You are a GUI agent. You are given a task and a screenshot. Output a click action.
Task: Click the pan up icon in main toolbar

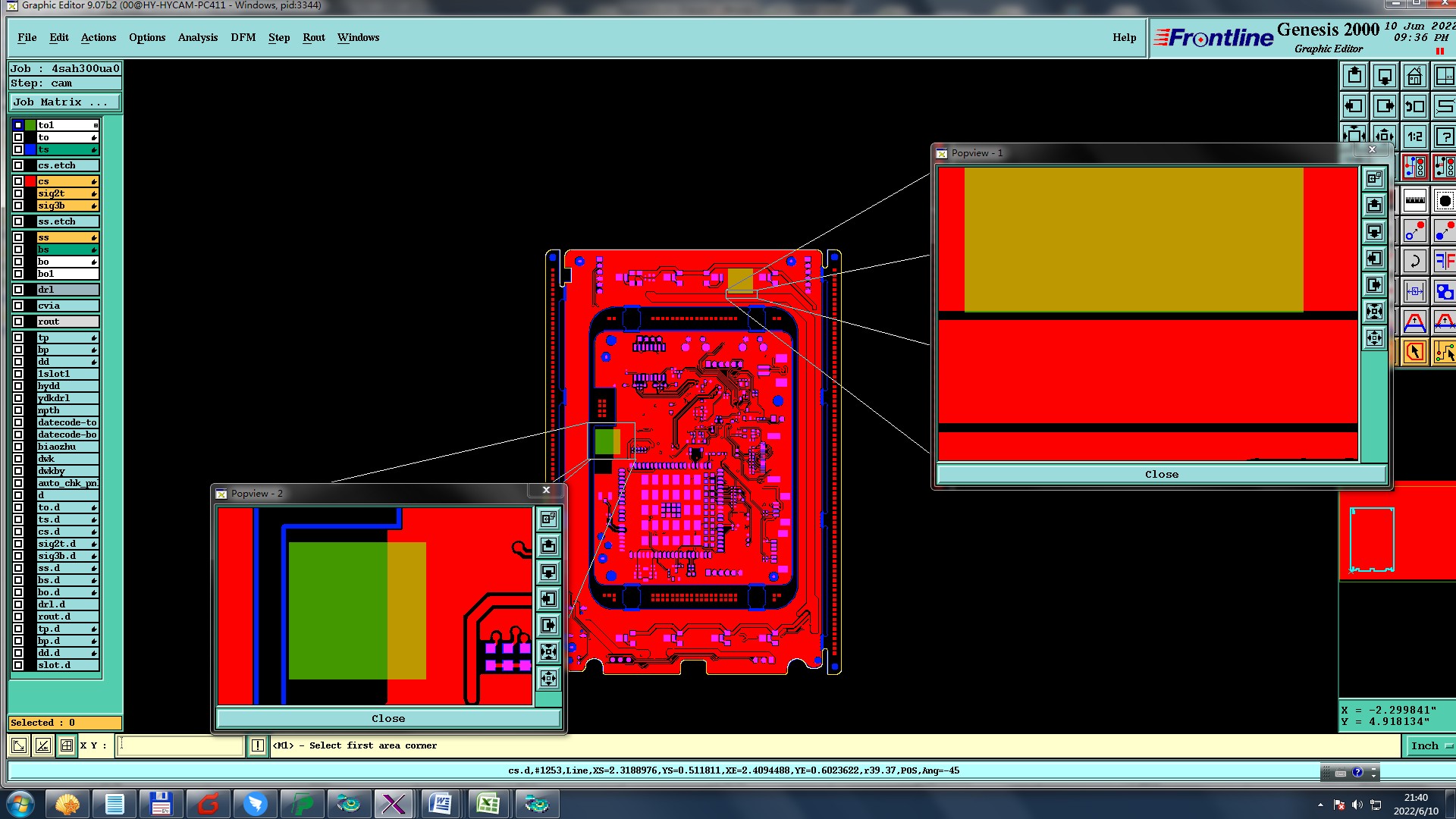[x=1354, y=76]
